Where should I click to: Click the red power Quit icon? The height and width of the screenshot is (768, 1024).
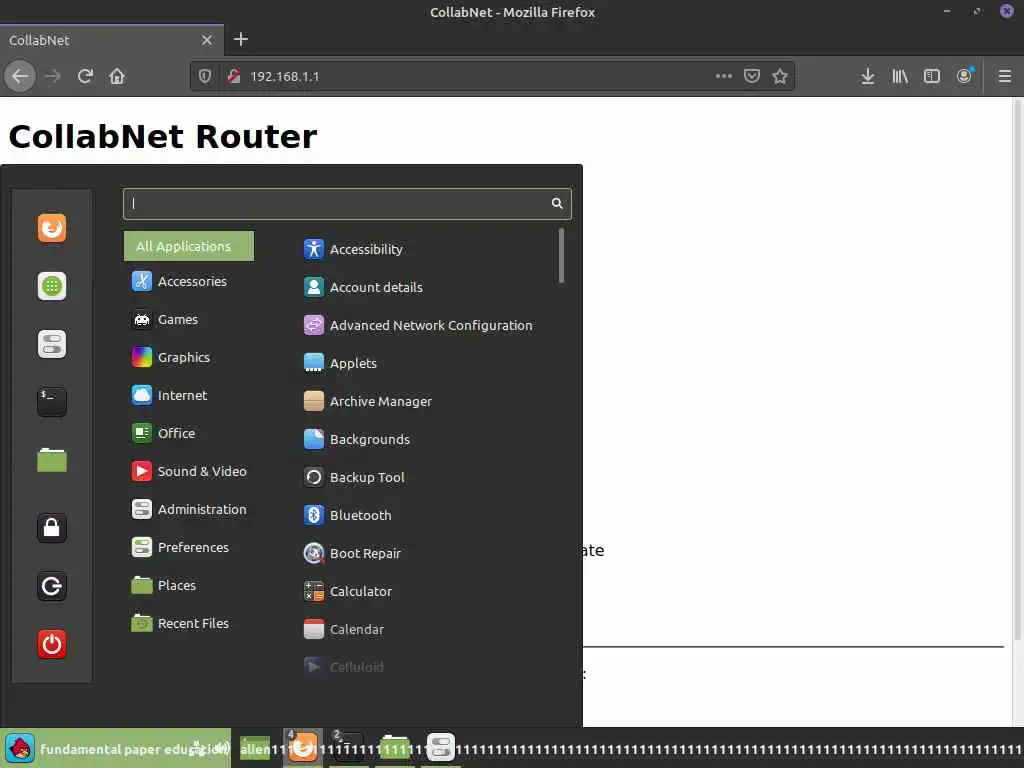click(x=52, y=644)
